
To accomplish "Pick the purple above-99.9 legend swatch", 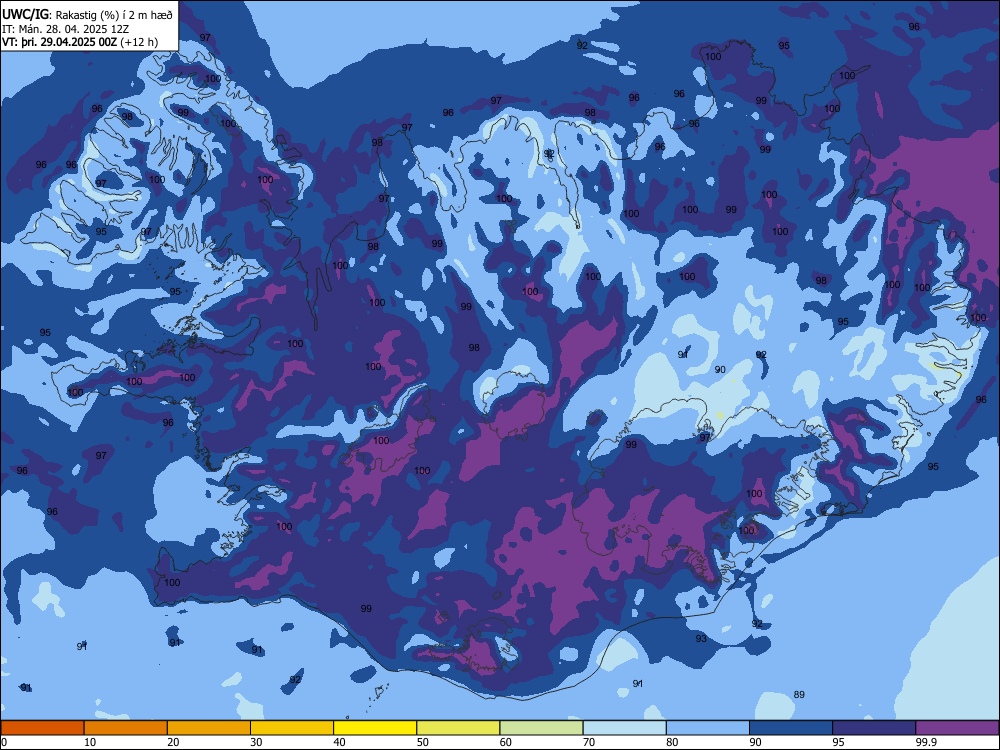I will click(x=957, y=728).
